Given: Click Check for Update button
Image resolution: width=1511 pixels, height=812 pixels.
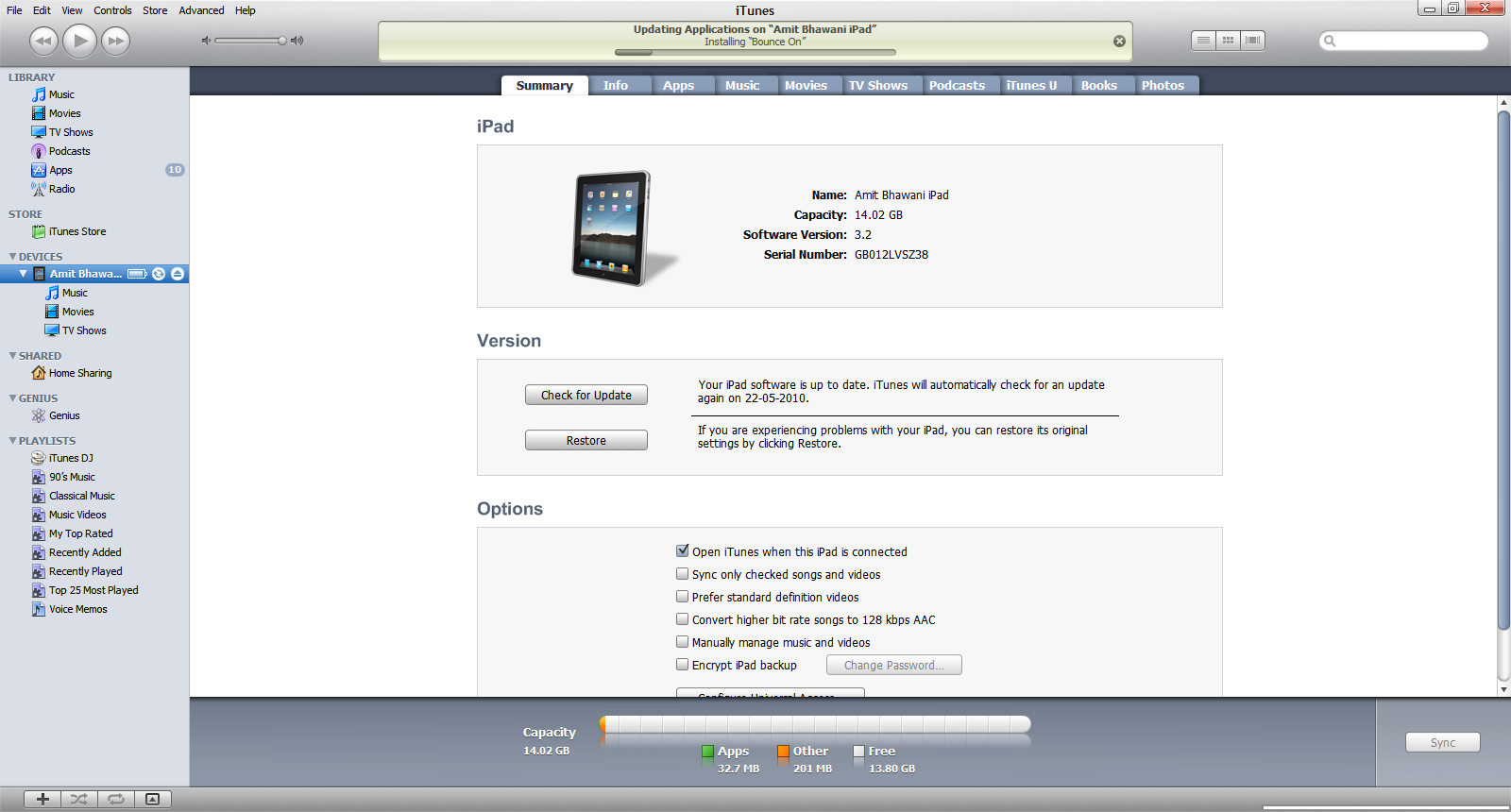Looking at the screenshot, I should 586,395.
